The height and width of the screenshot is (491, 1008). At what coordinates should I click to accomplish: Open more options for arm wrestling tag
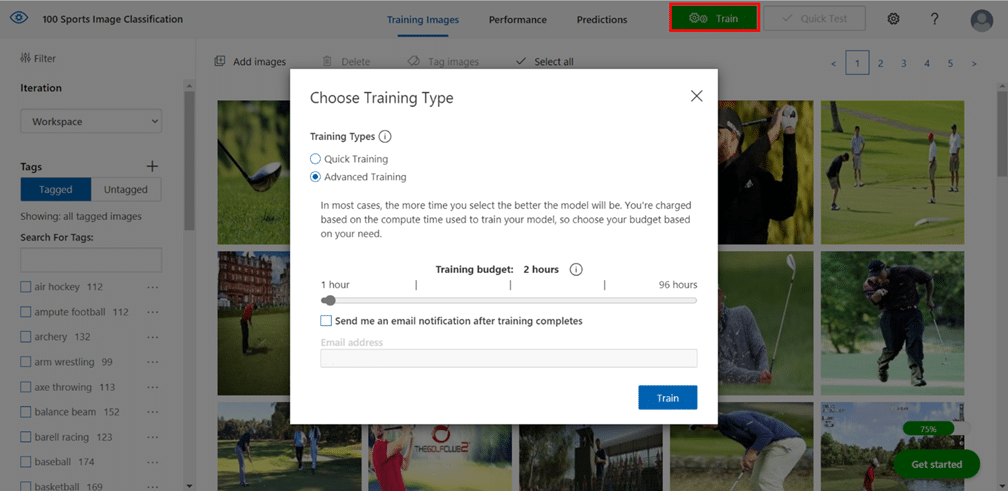[x=152, y=362]
